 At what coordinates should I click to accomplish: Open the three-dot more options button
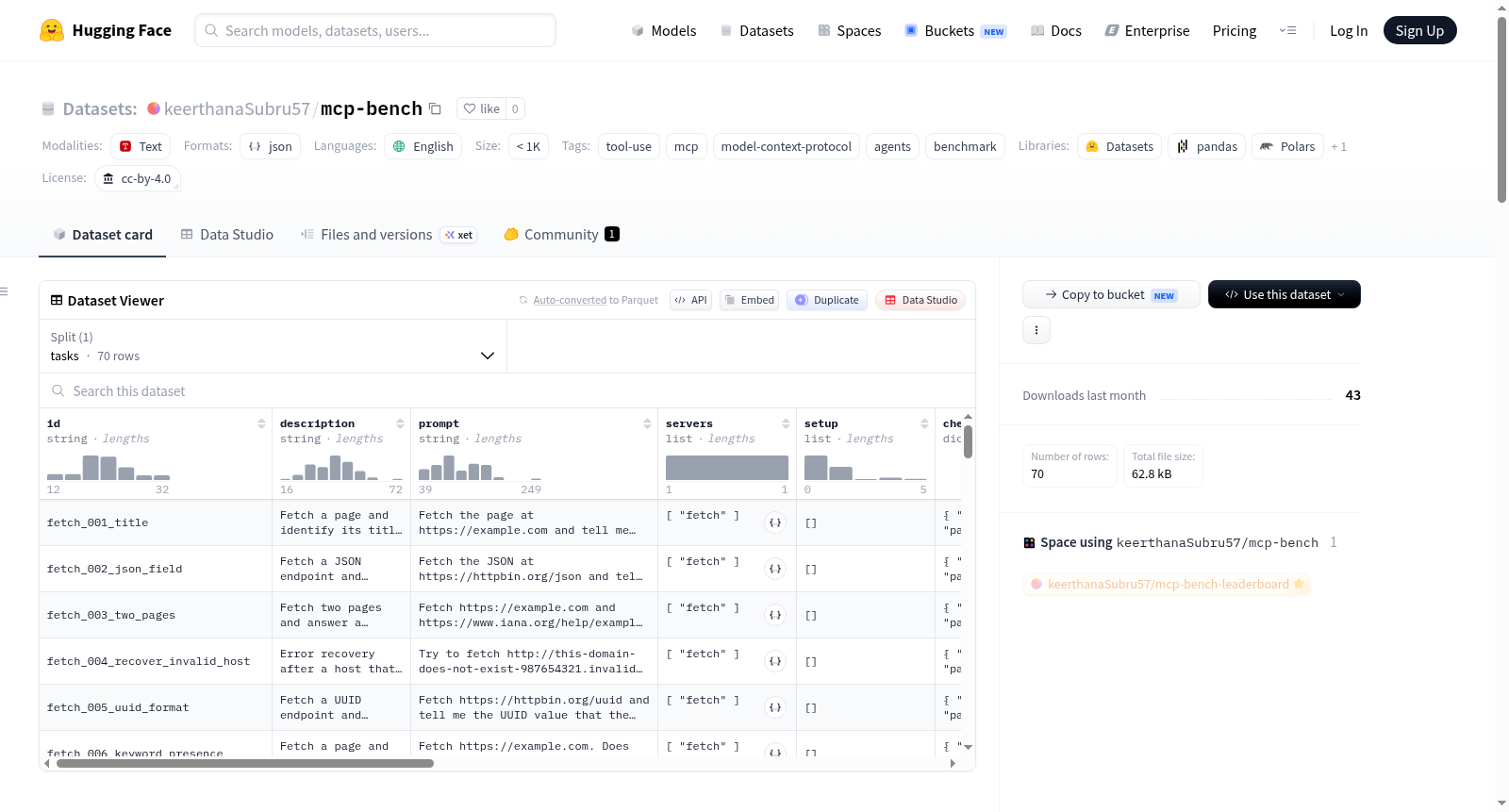tap(1036, 330)
